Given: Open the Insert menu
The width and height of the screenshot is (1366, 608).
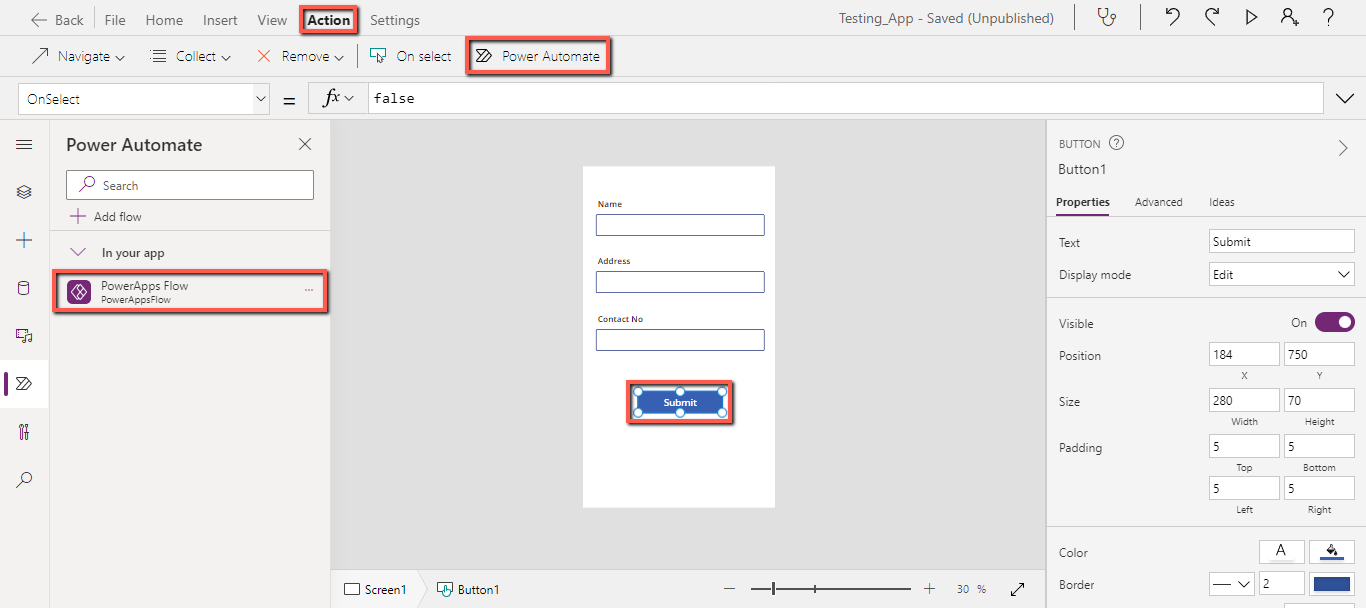Looking at the screenshot, I should click(220, 20).
